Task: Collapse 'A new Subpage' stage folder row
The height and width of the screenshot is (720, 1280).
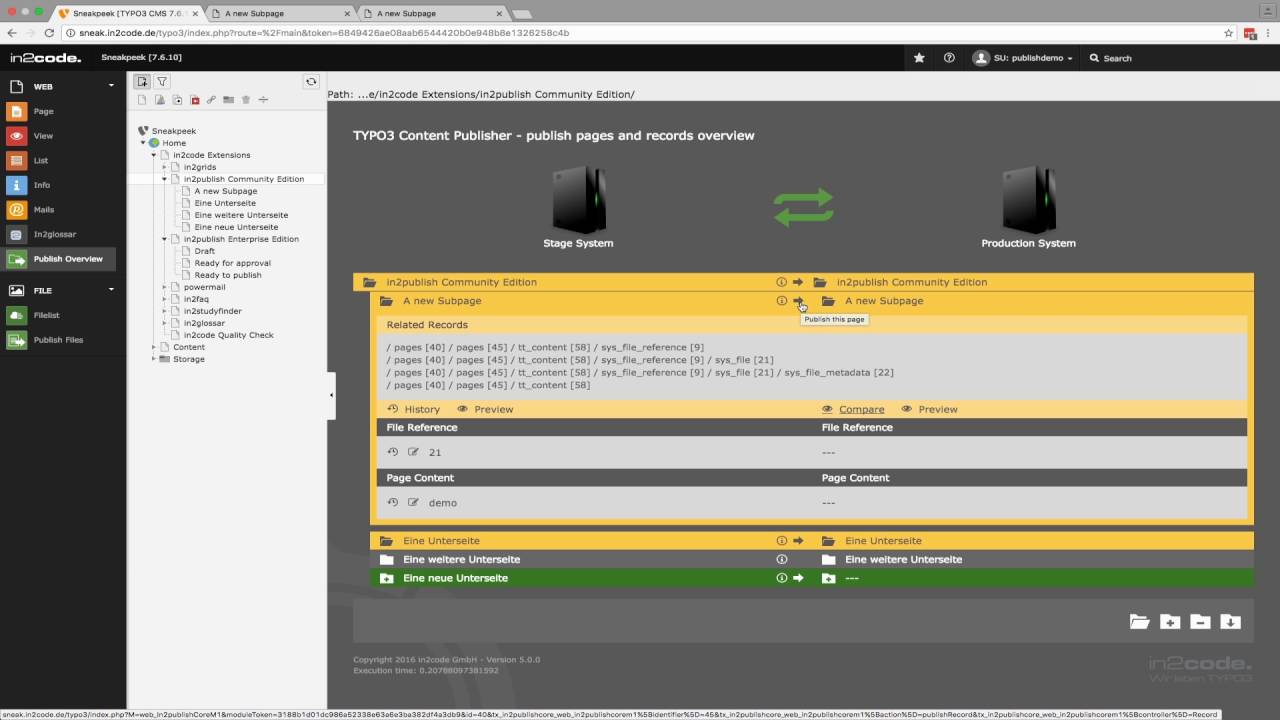Action: pos(386,301)
